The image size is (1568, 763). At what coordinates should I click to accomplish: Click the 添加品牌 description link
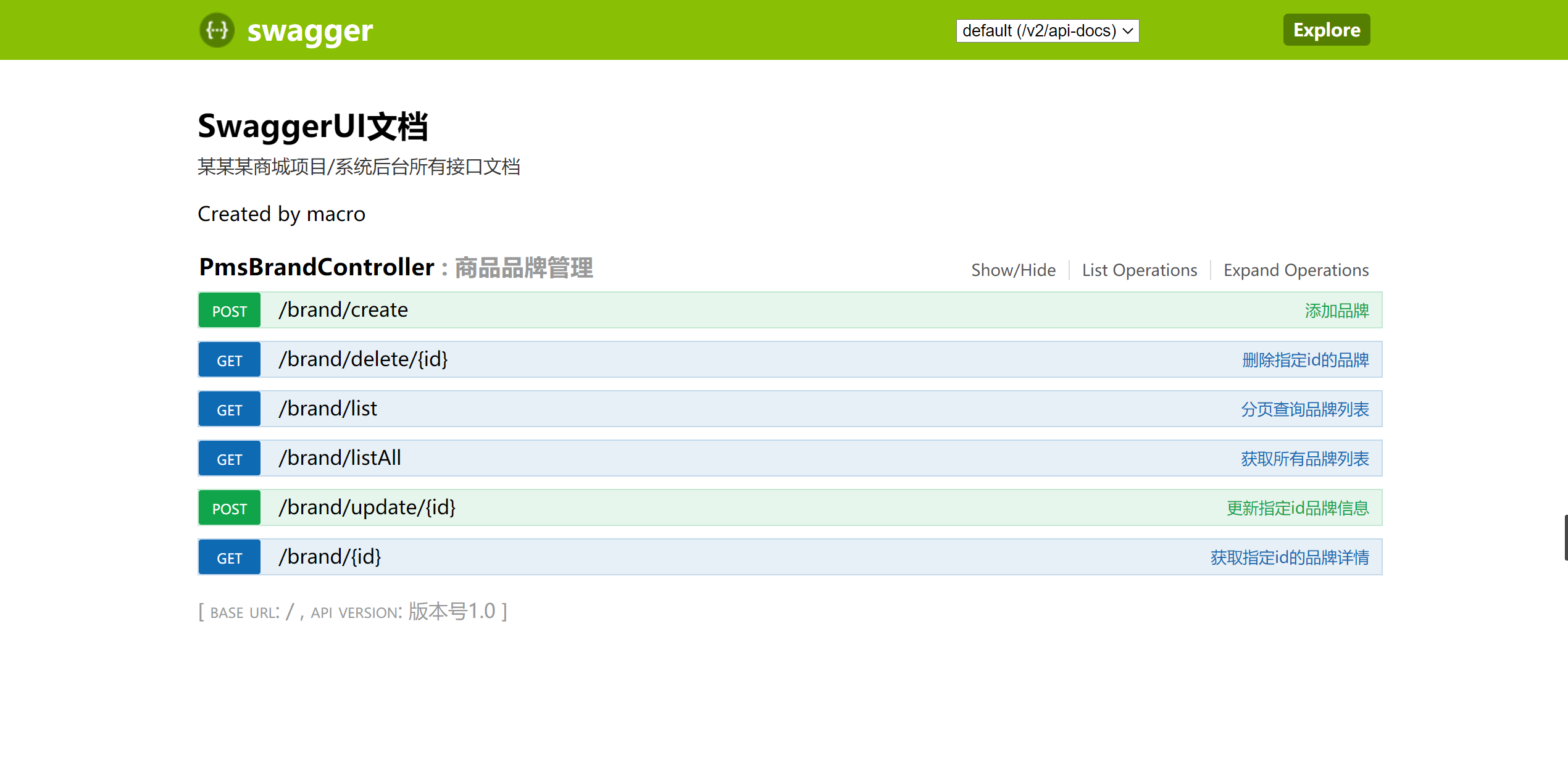click(x=1337, y=311)
